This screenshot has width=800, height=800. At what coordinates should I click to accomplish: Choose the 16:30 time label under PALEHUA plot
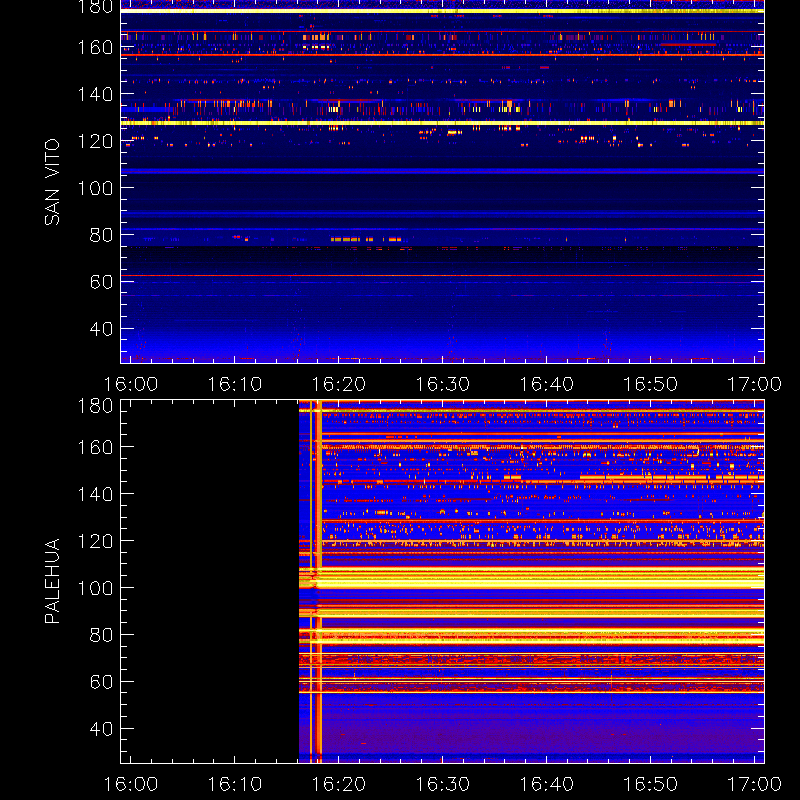click(443, 784)
